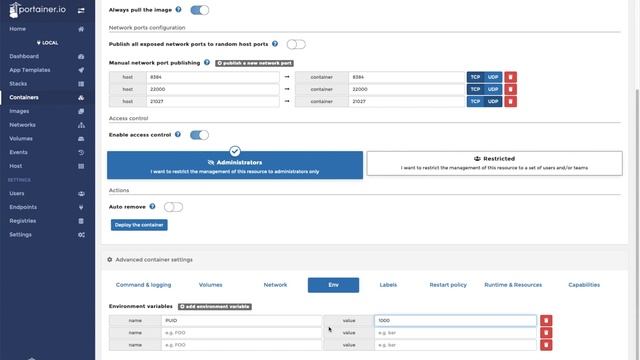Viewport: 640px width, 360px height.
Task: Click host port field with 8384
Action: coord(213,77)
